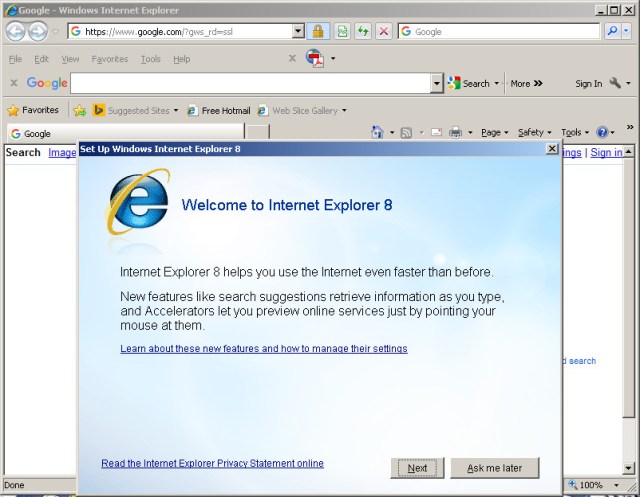Click the Favorites star button
The width and height of the screenshot is (640, 497).
pyautogui.click(x=33, y=110)
